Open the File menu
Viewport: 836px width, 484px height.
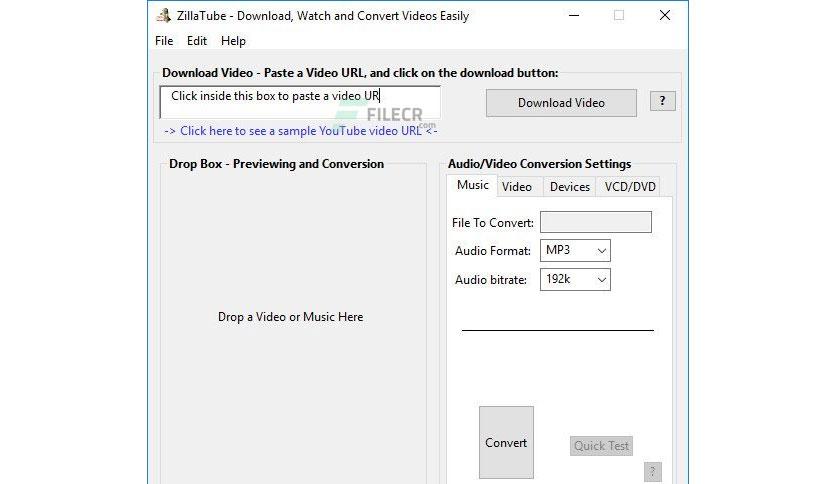coord(164,41)
